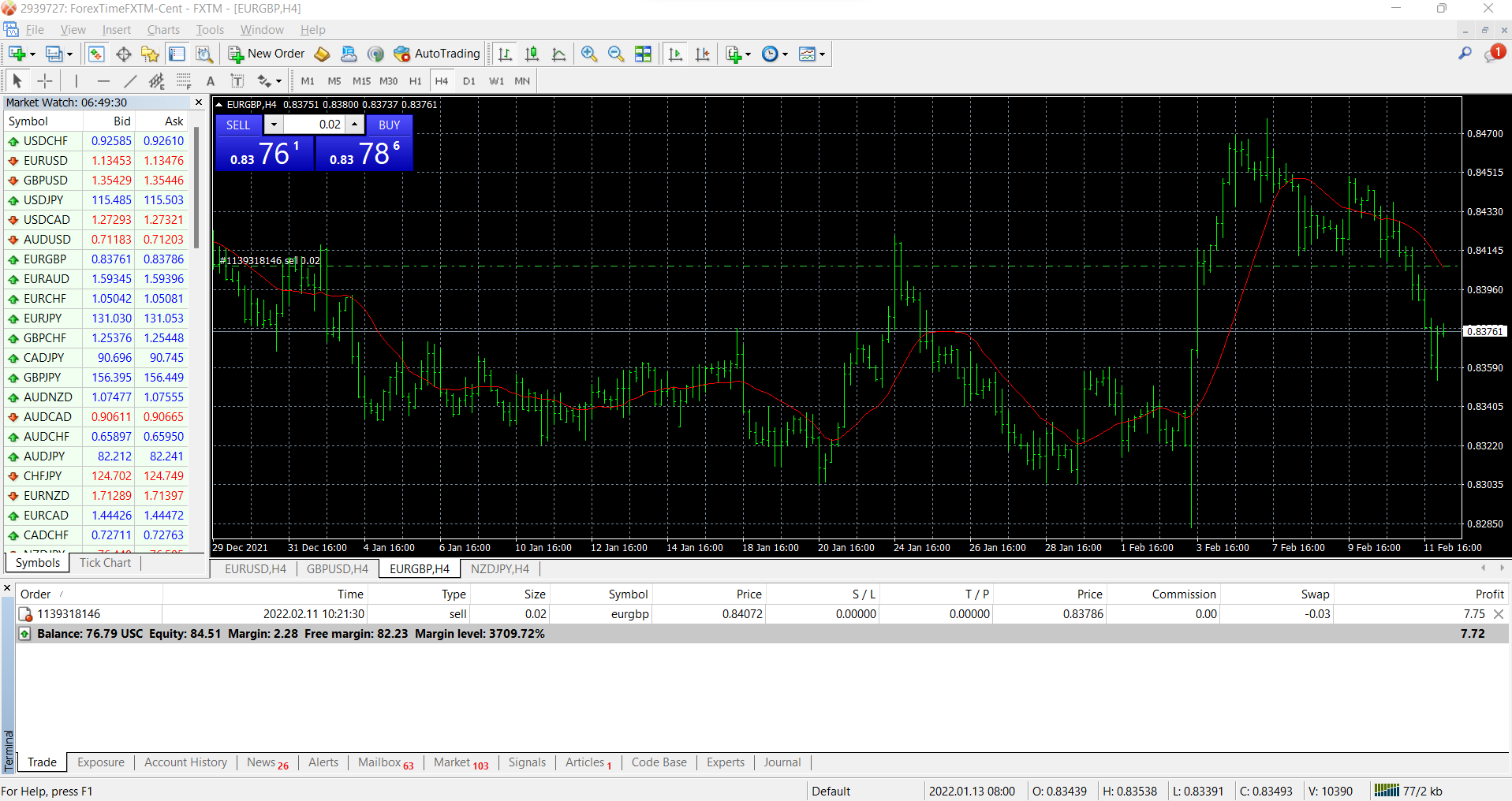Screen dimensions: 1512x801
Task: Select the Trendline tool
Action: (130, 80)
